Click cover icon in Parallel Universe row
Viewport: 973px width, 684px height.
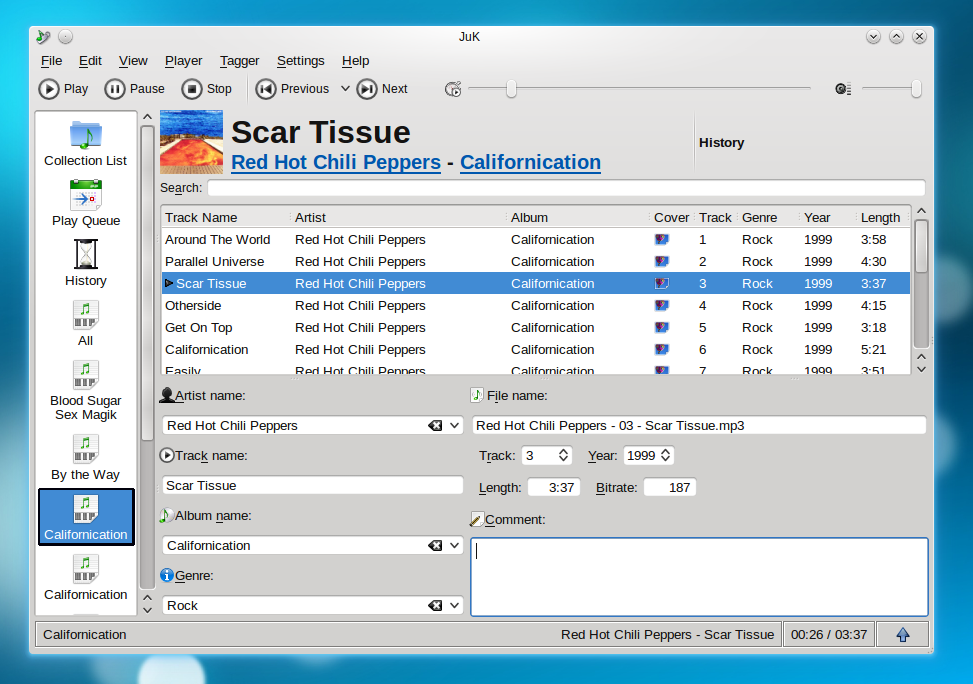(x=661, y=261)
